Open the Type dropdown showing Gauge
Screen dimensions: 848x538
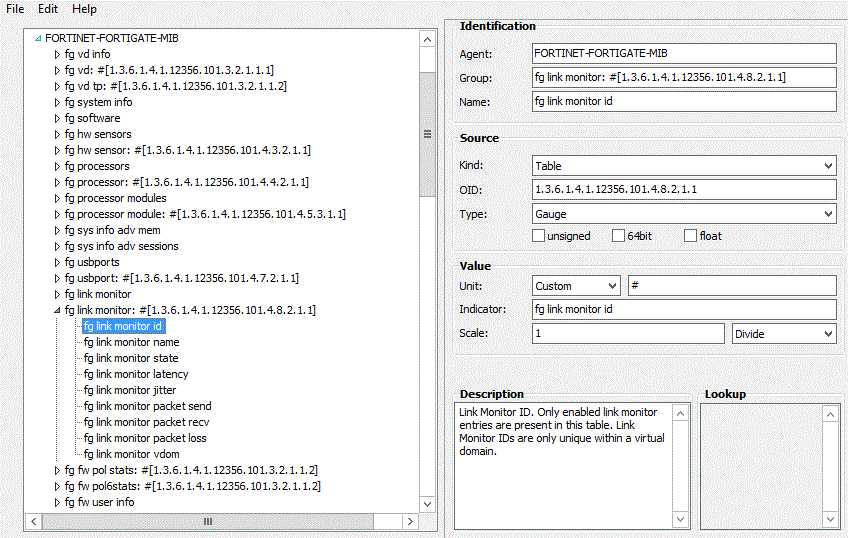684,214
